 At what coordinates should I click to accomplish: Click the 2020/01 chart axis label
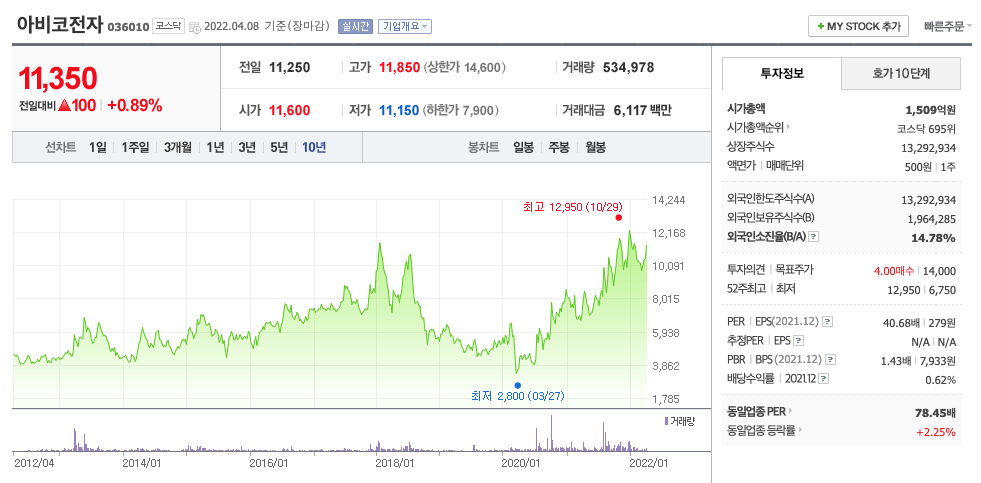click(521, 463)
